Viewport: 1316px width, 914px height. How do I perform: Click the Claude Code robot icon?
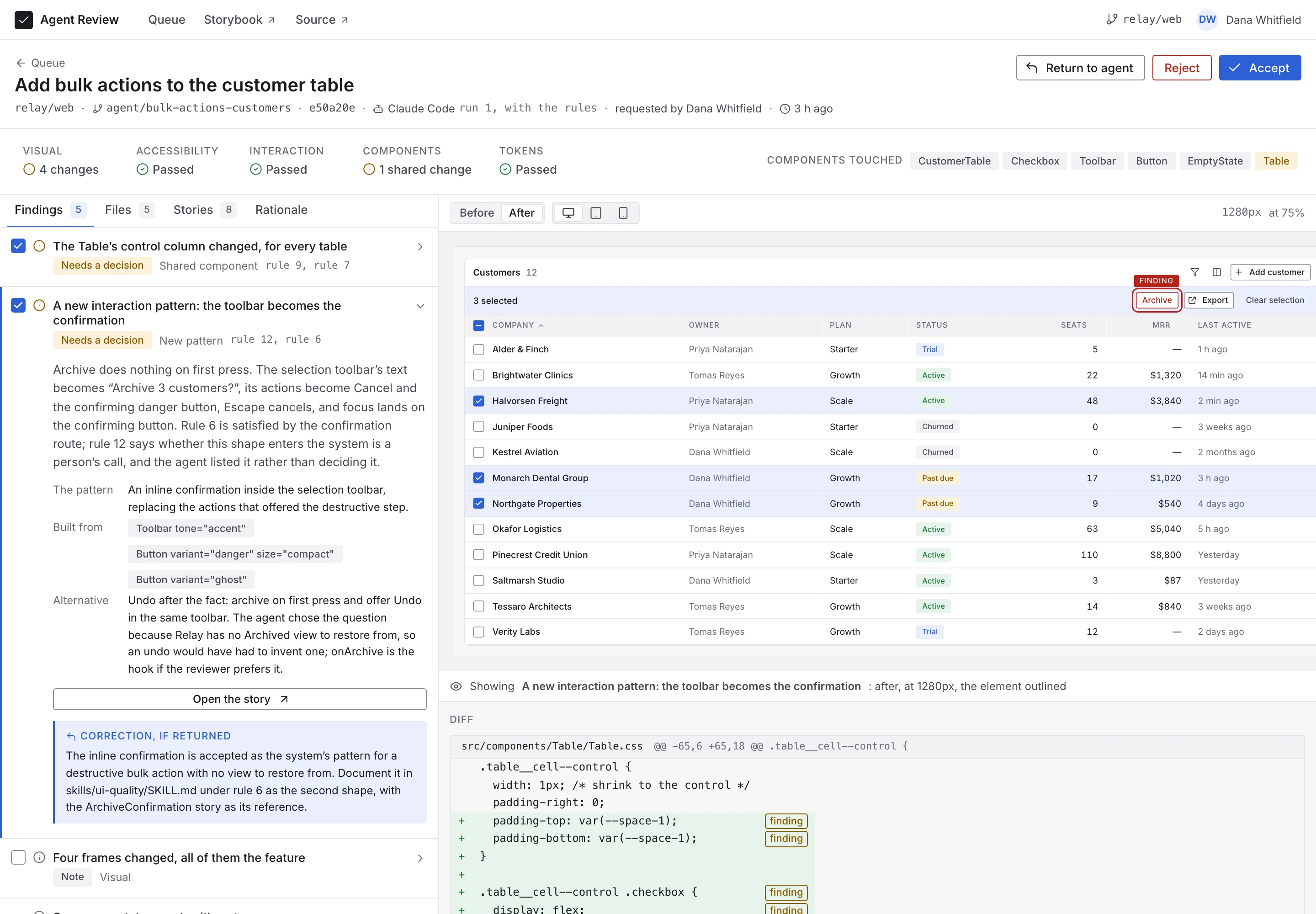pyautogui.click(x=378, y=108)
